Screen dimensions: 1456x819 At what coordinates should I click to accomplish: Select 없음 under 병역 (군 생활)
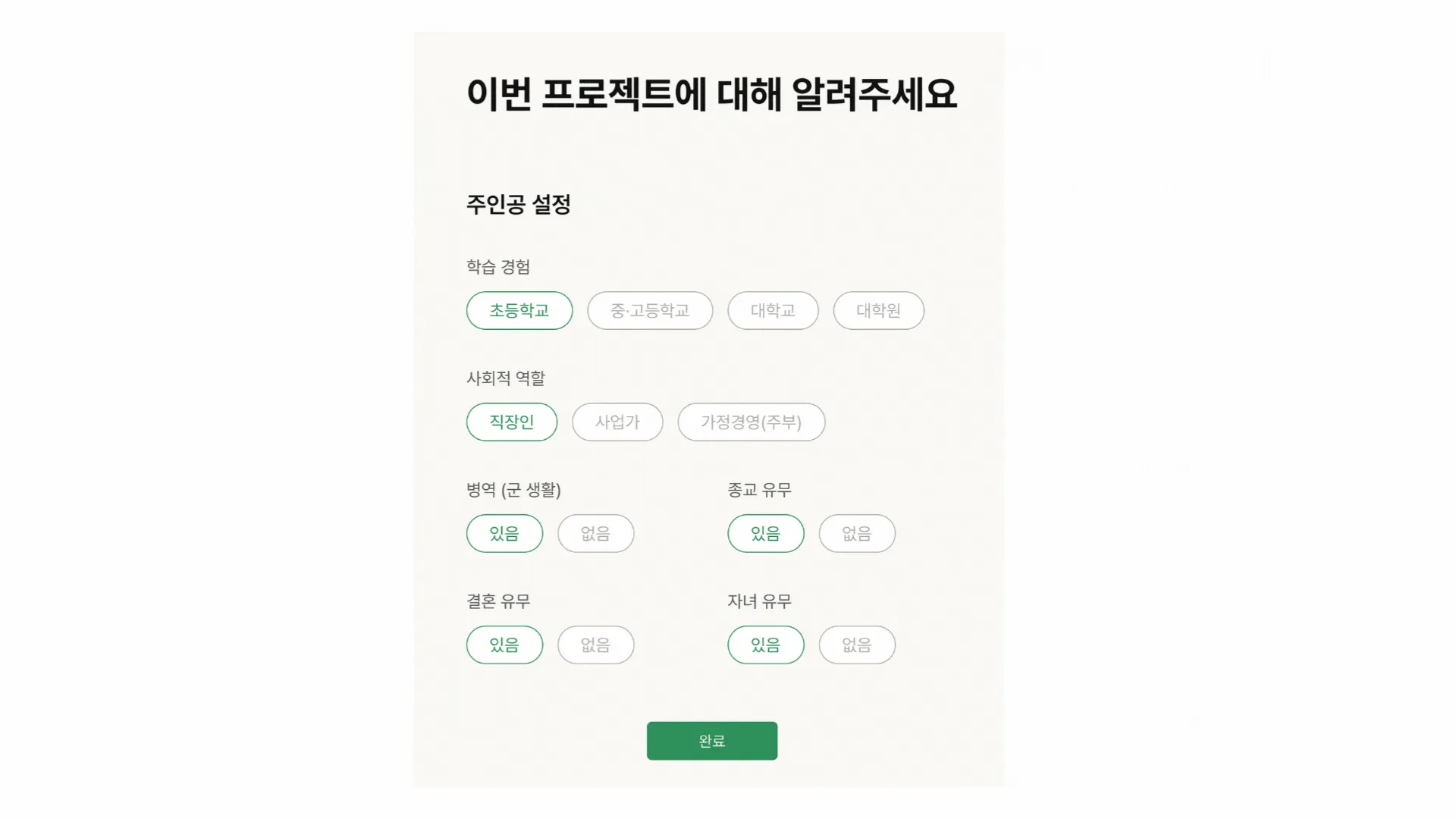(x=595, y=533)
